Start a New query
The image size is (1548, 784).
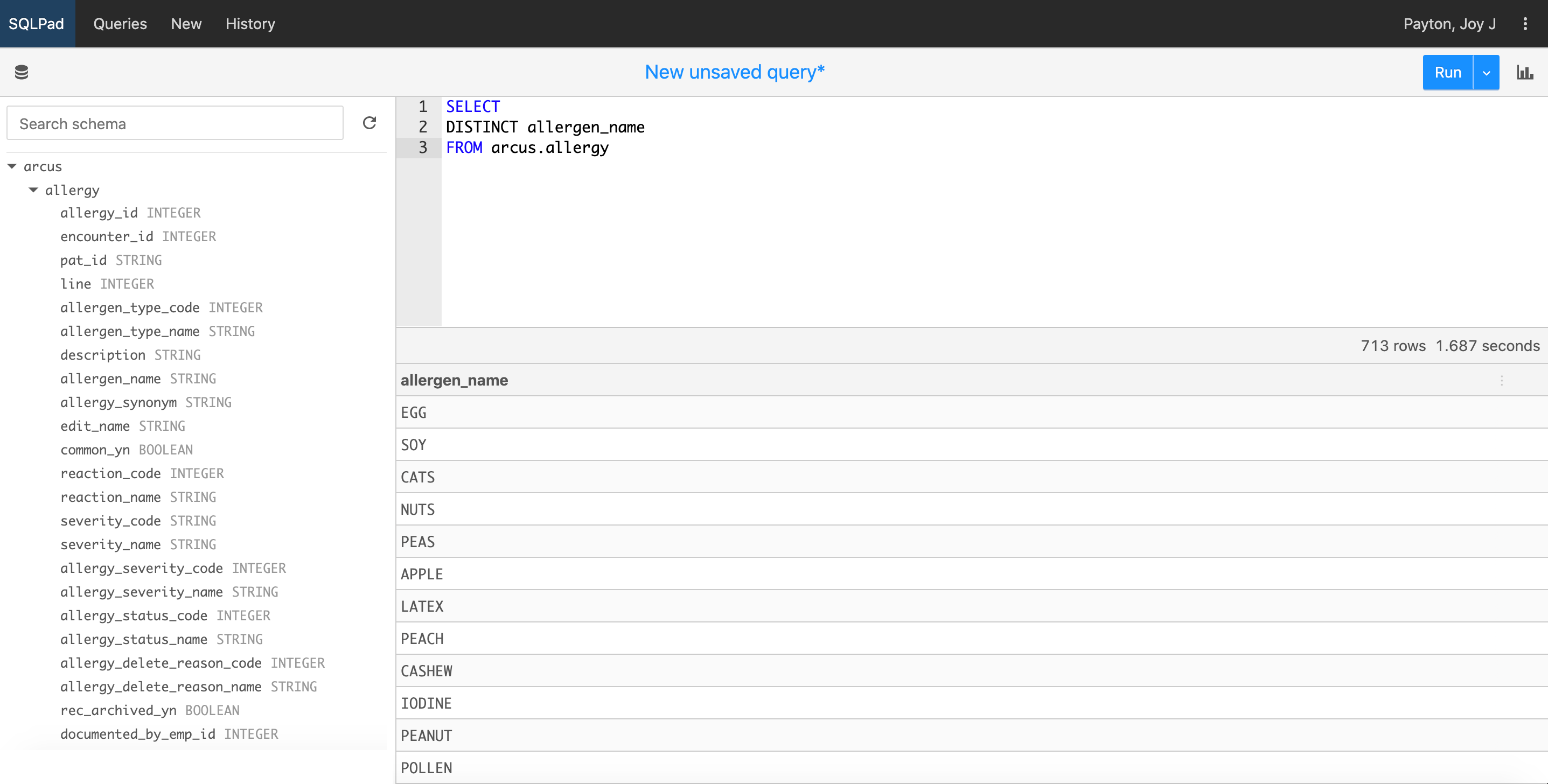[186, 24]
